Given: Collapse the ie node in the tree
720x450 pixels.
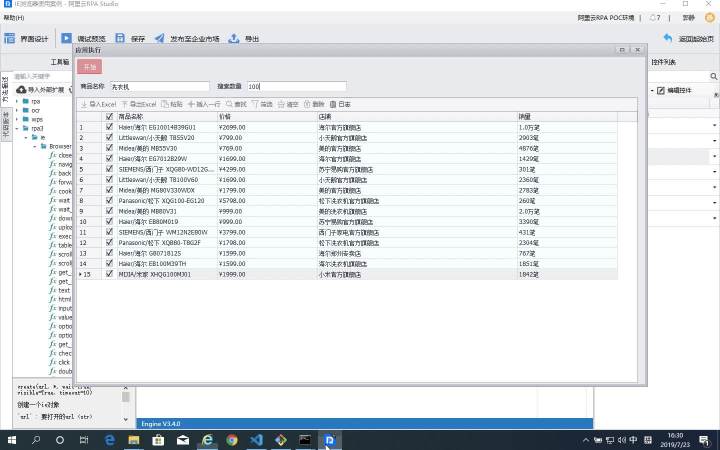Looking at the screenshot, I should click(26, 137).
